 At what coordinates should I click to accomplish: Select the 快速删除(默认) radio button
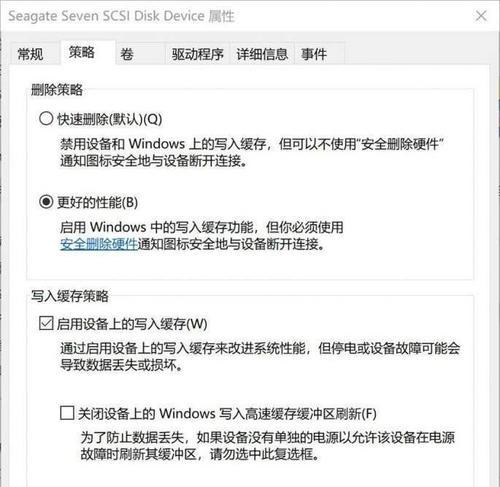point(46,118)
